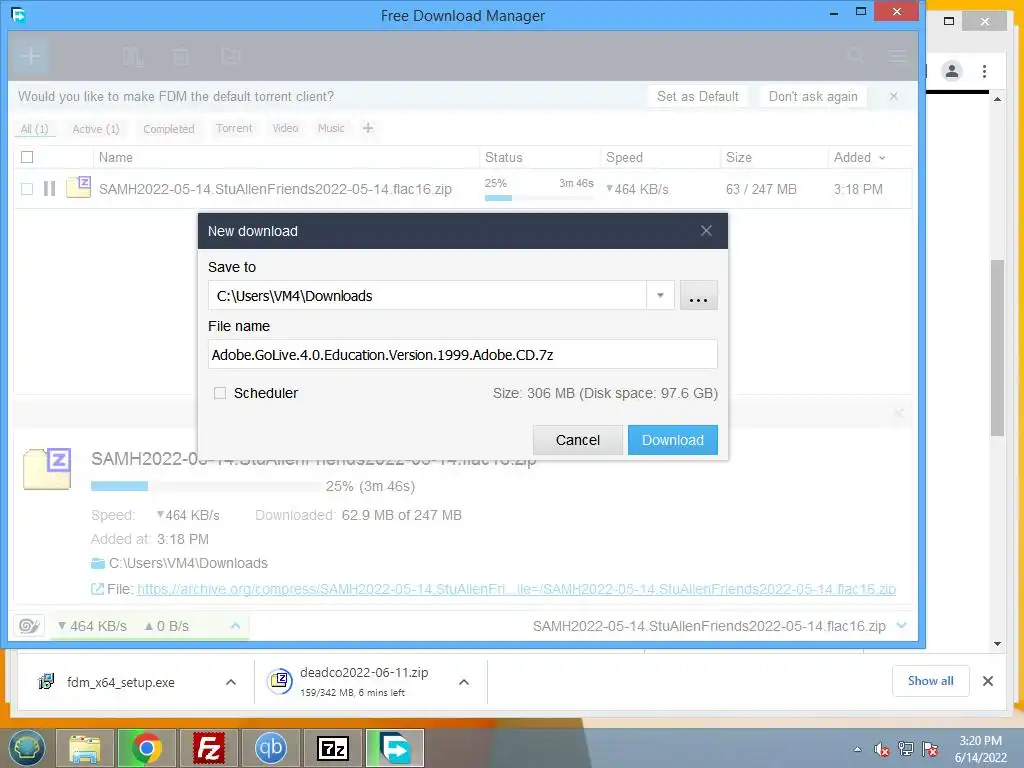Click the network tray icon
1024x768 pixels.
pyautogui.click(x=906, y=749)
